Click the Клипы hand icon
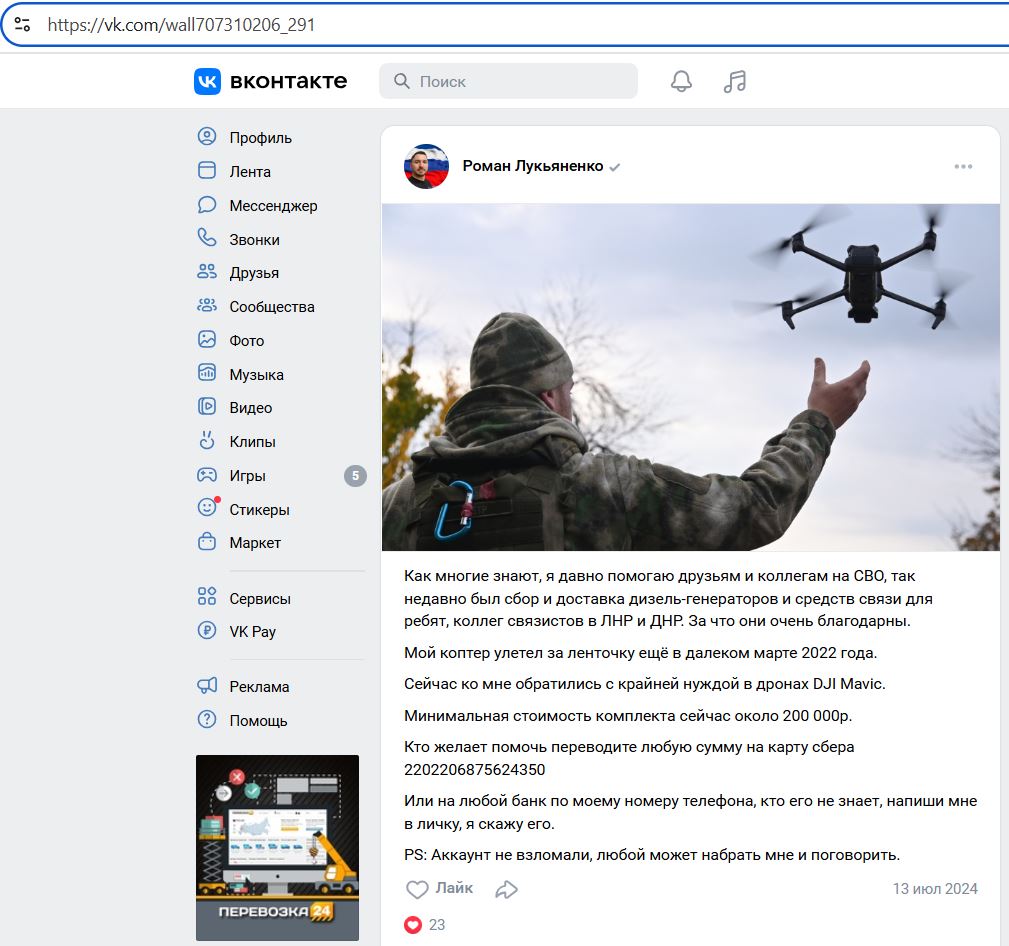The height and width of the screenshot is (946, 1009). (x=207, y=440)
